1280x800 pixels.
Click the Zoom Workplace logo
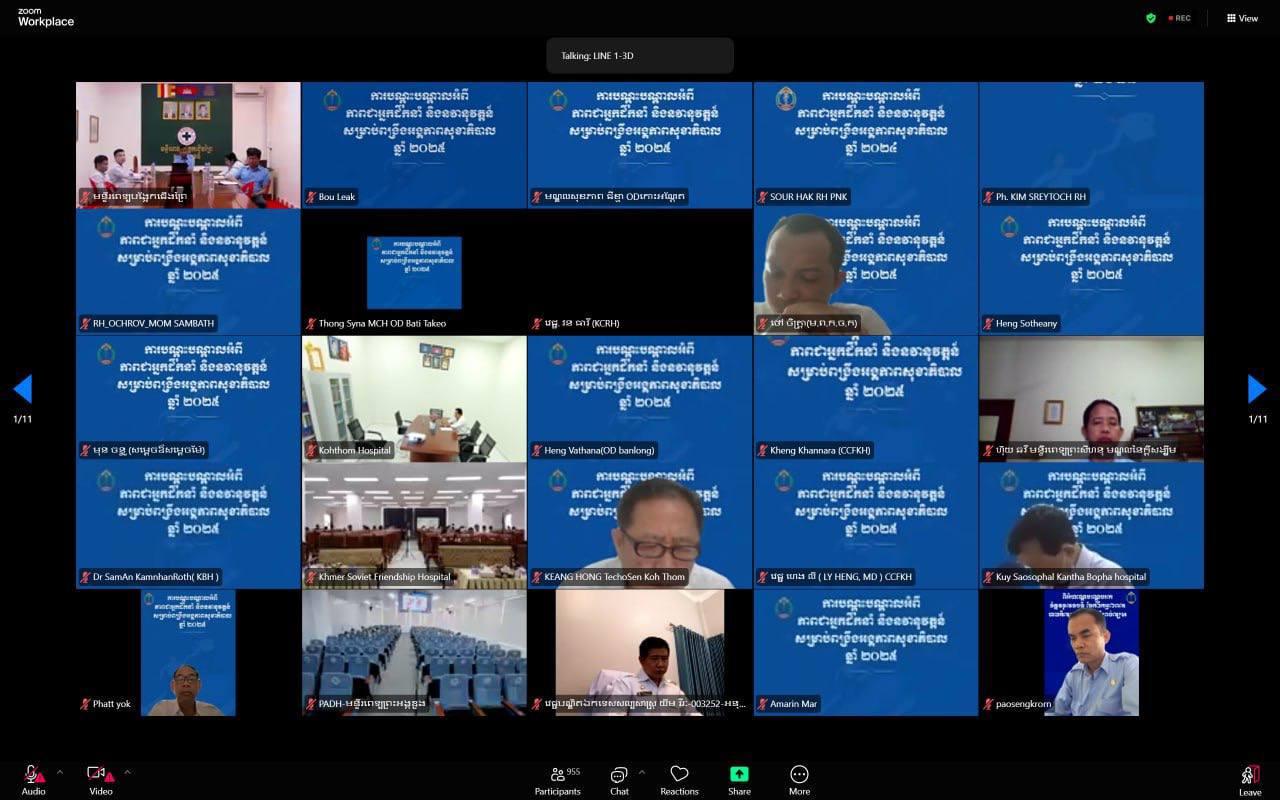[46, 17]
